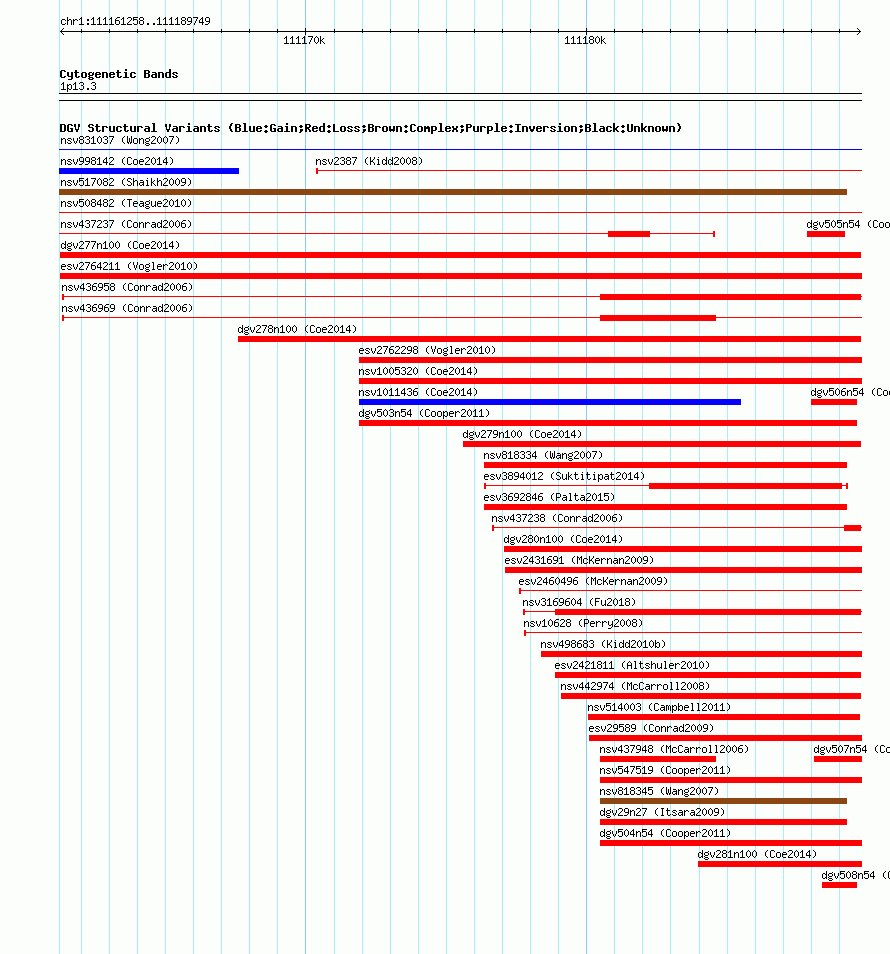
Task: Select dgv279n100 (Coe2014) label
Action: (522, 434)
